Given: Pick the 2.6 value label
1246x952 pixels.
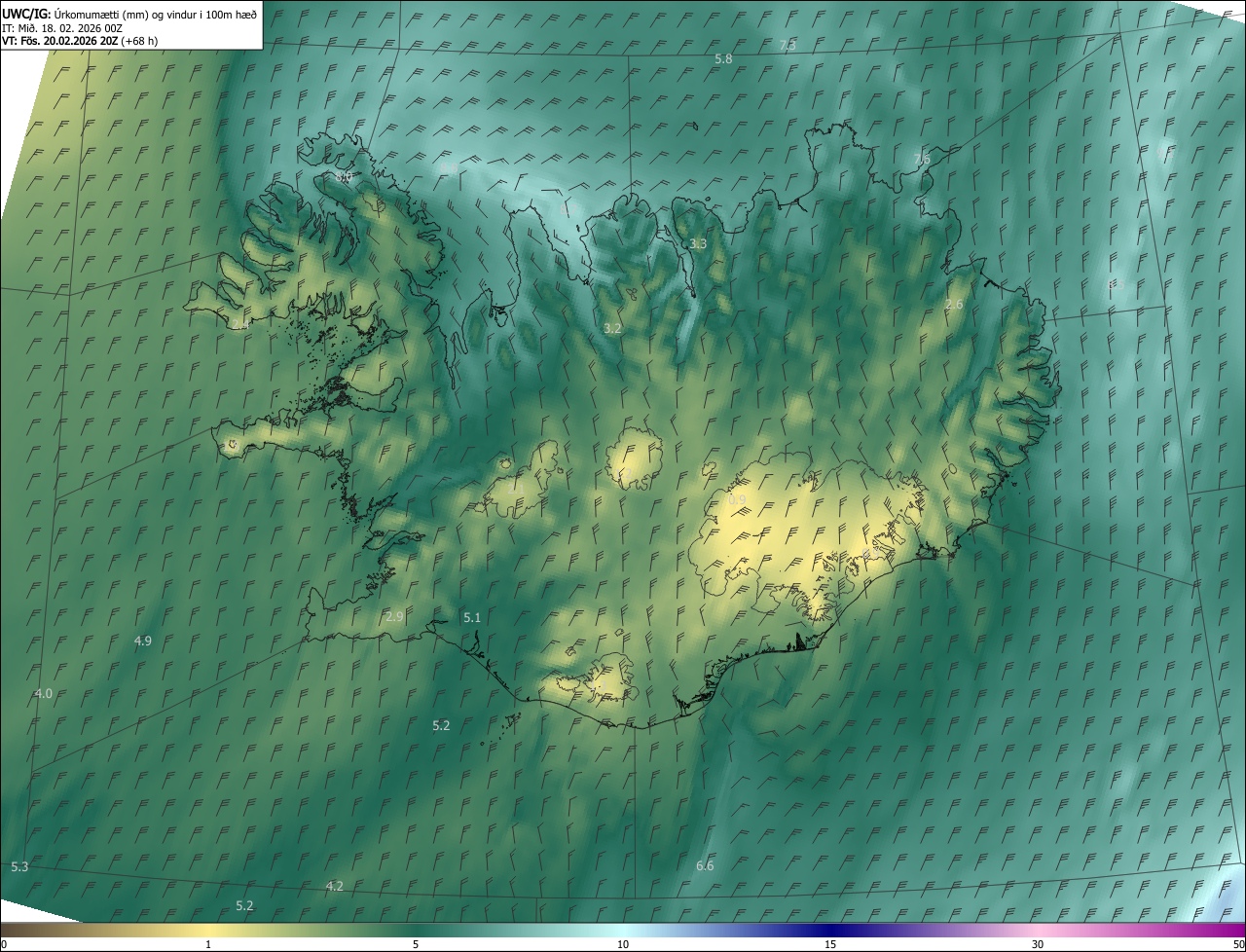Looking at the screenshot, I should (954, 305).
